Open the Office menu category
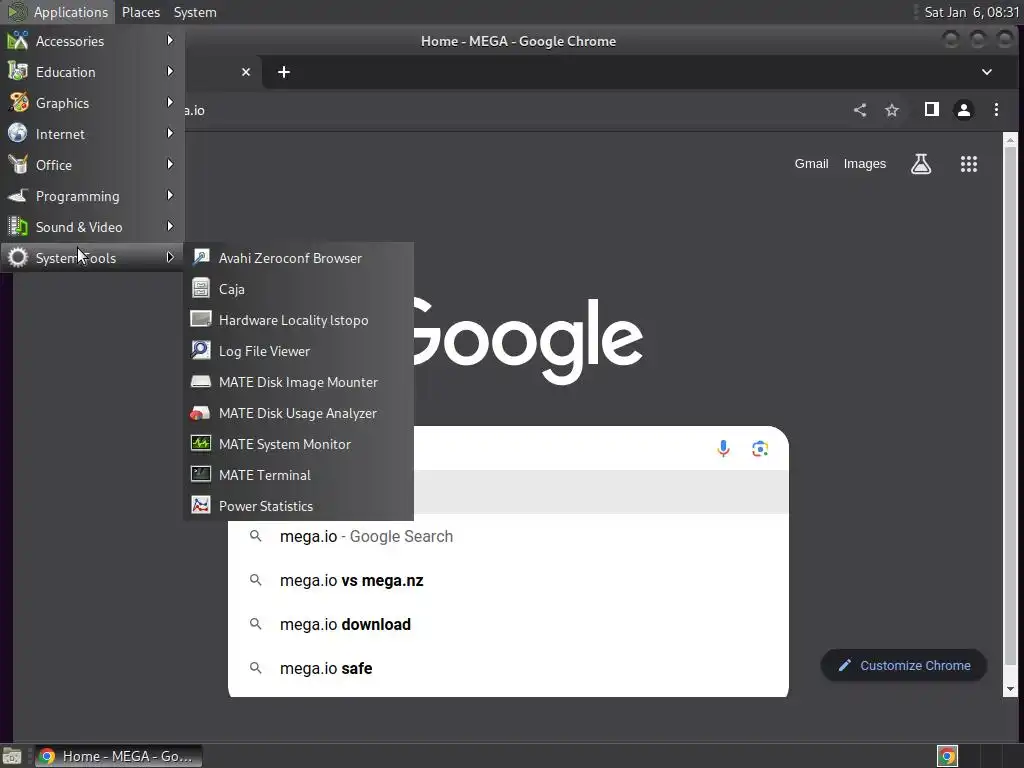The width and height of the screenshot is (1024, 768). coord(92,165)
